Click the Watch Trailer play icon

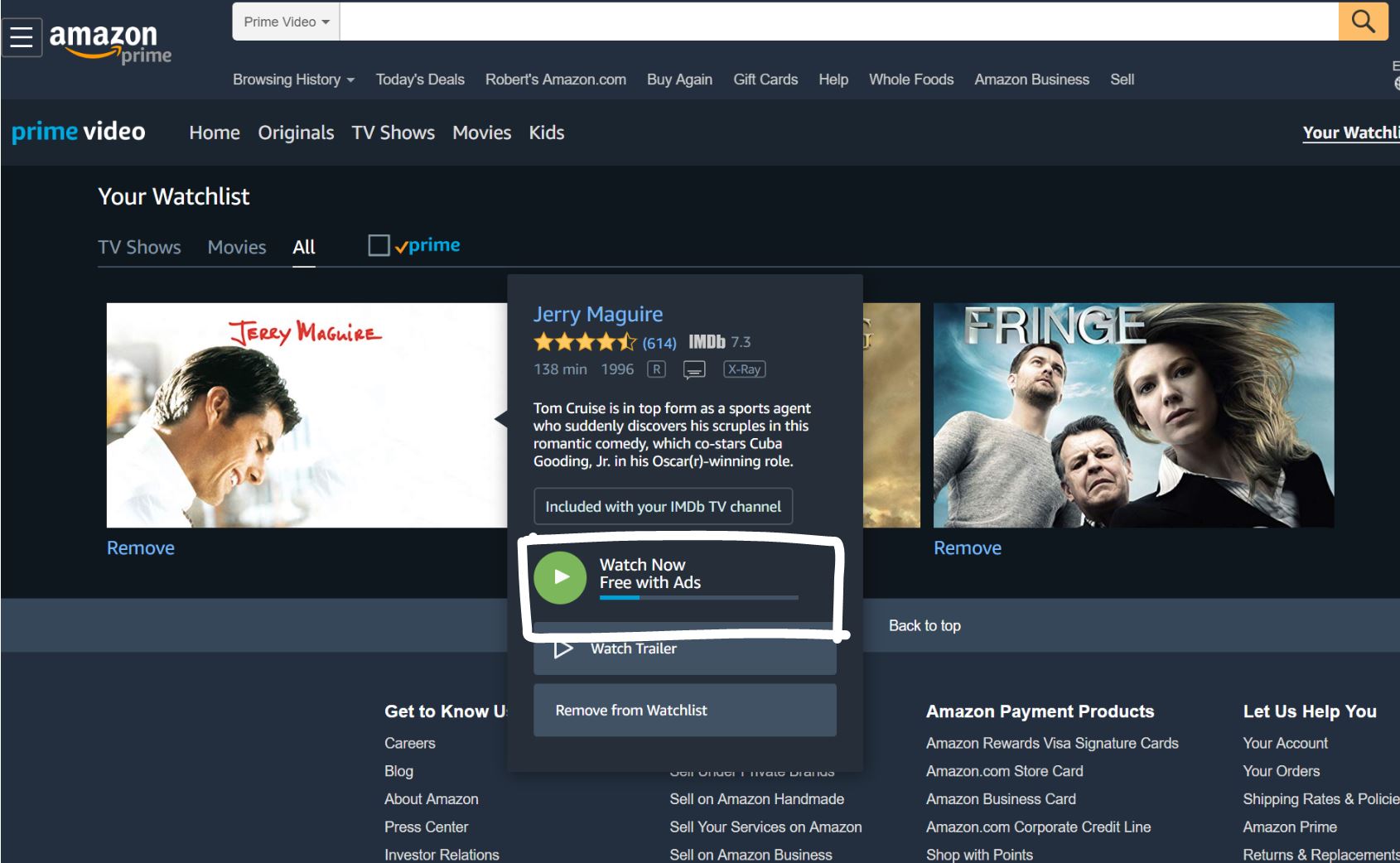tap(564, 648)
